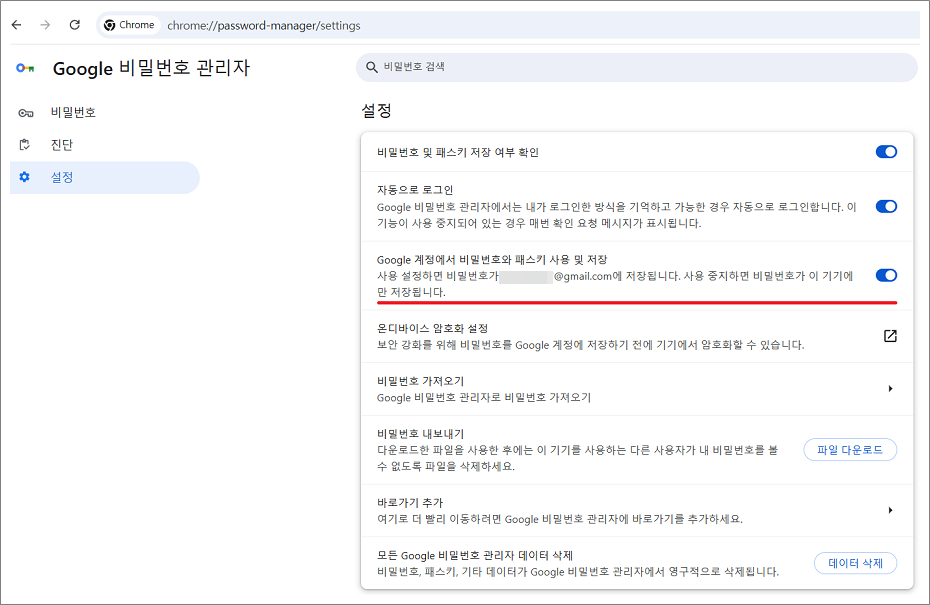Click the 파일 다운로드 button

(x=850, y=450)
